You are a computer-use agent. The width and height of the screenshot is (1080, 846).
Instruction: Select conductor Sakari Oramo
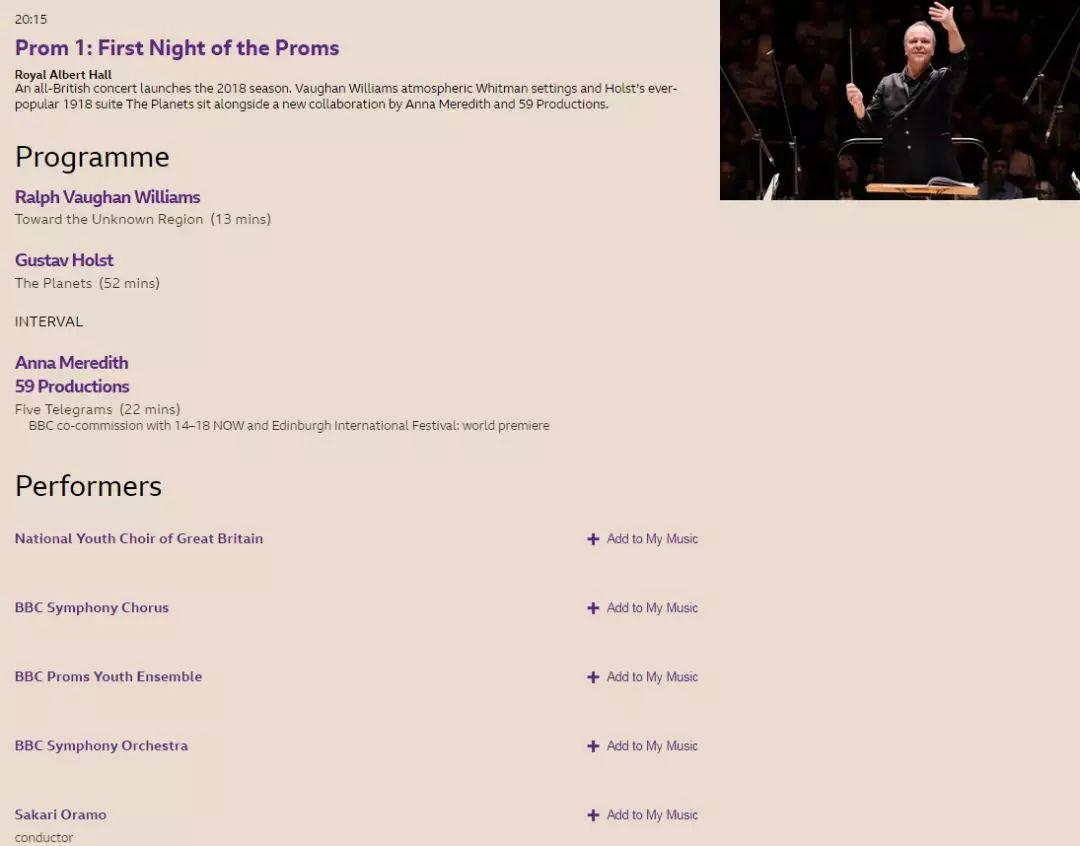pos(60,814)
